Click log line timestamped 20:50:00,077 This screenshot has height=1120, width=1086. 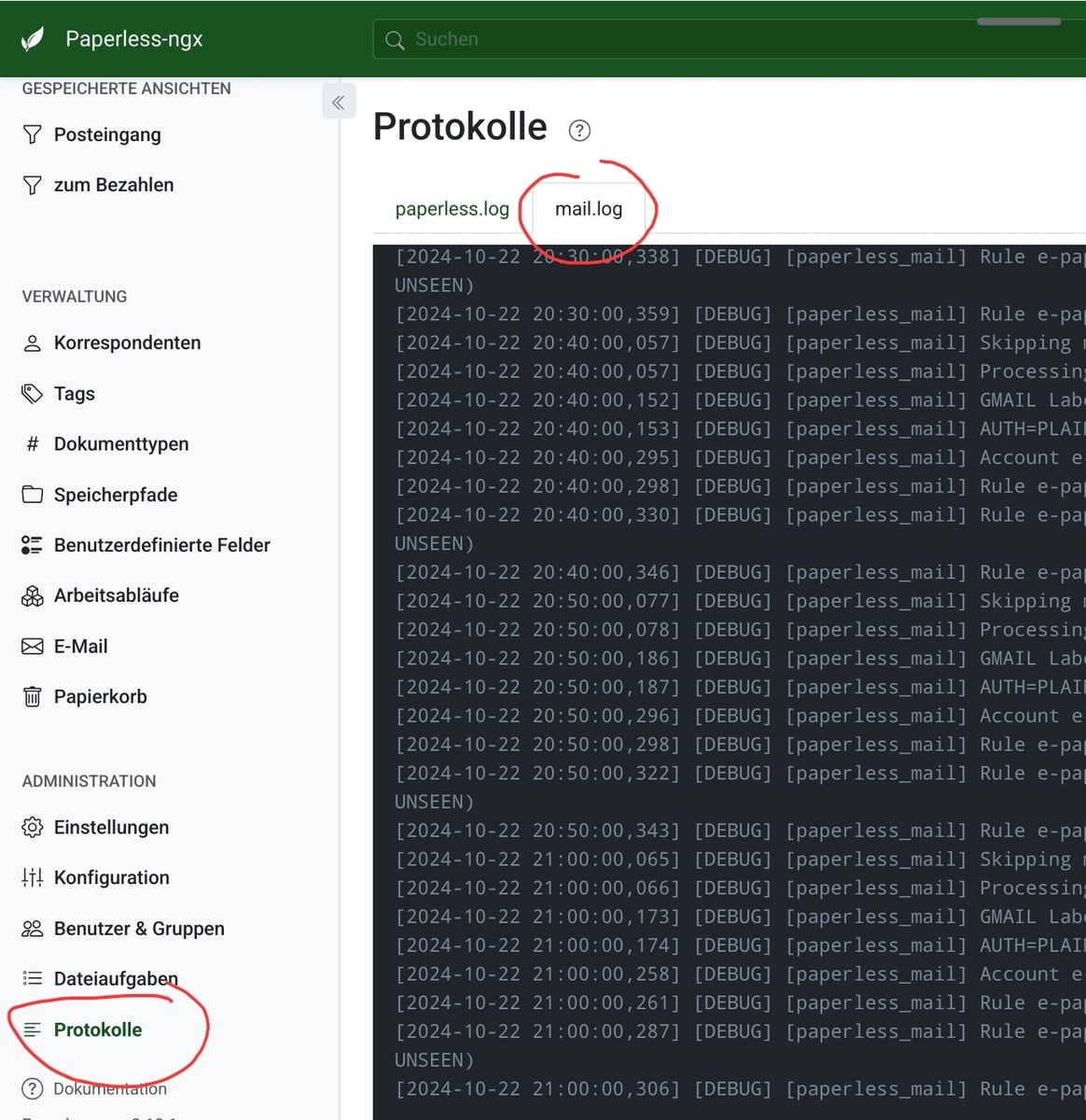740,601
